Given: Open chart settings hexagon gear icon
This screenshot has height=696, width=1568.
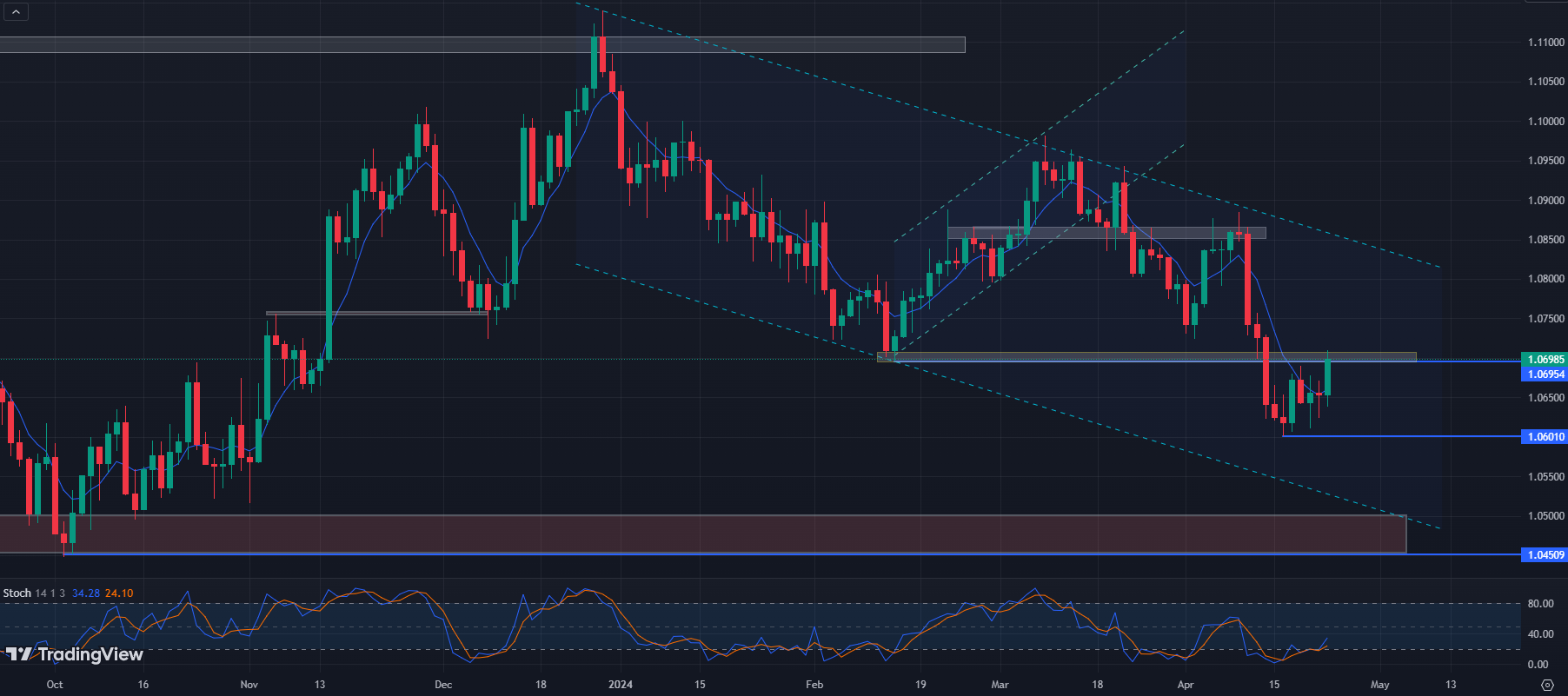Looking at the screenshot, I should (1546, 685).
